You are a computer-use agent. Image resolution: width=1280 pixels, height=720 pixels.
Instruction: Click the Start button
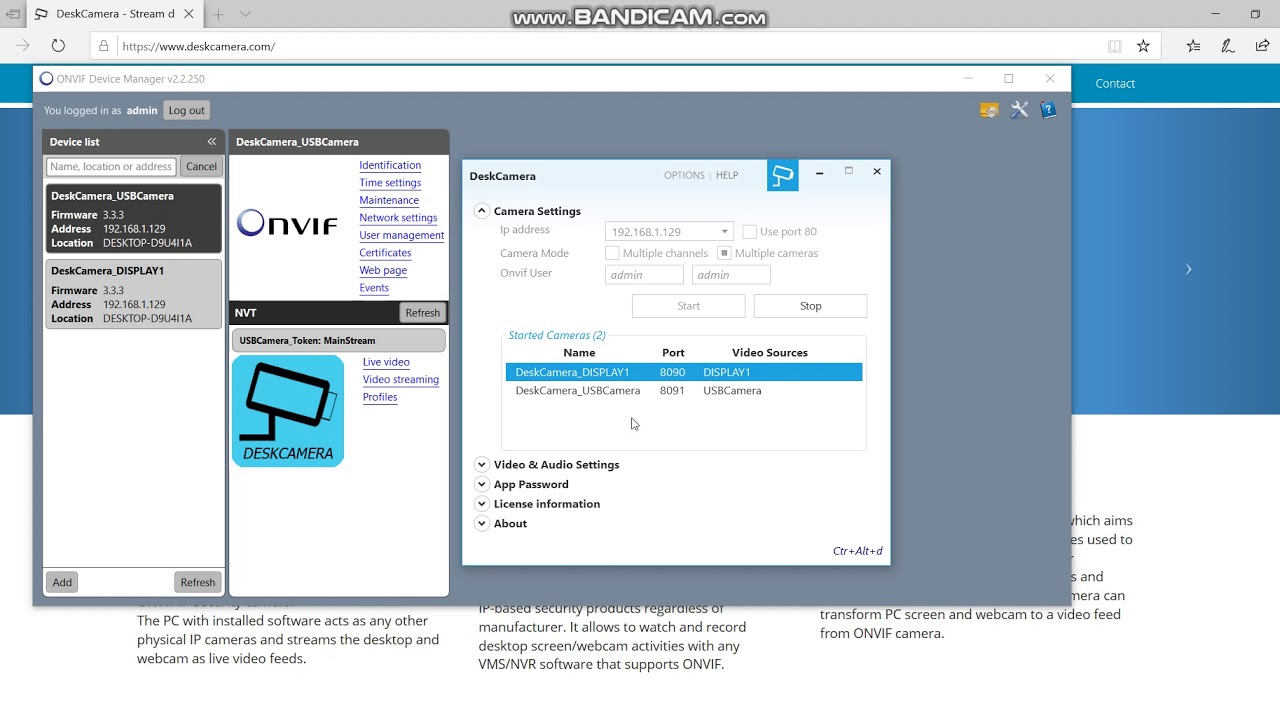(688, 306)
